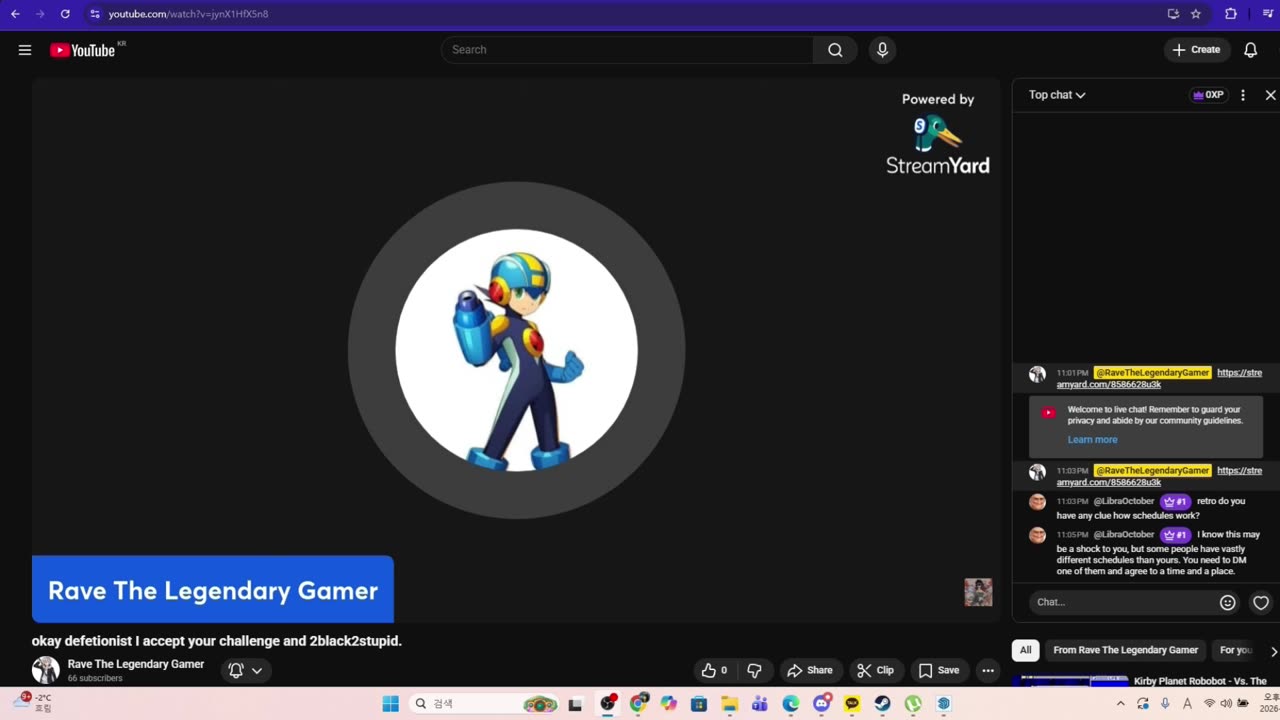Close the live chat panel
The image size is (1280, 720).
[x=1270, y=95]
